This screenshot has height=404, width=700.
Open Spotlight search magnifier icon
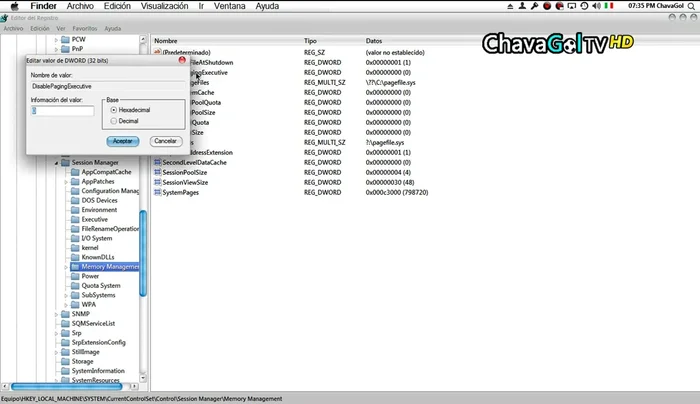point(692,6)
